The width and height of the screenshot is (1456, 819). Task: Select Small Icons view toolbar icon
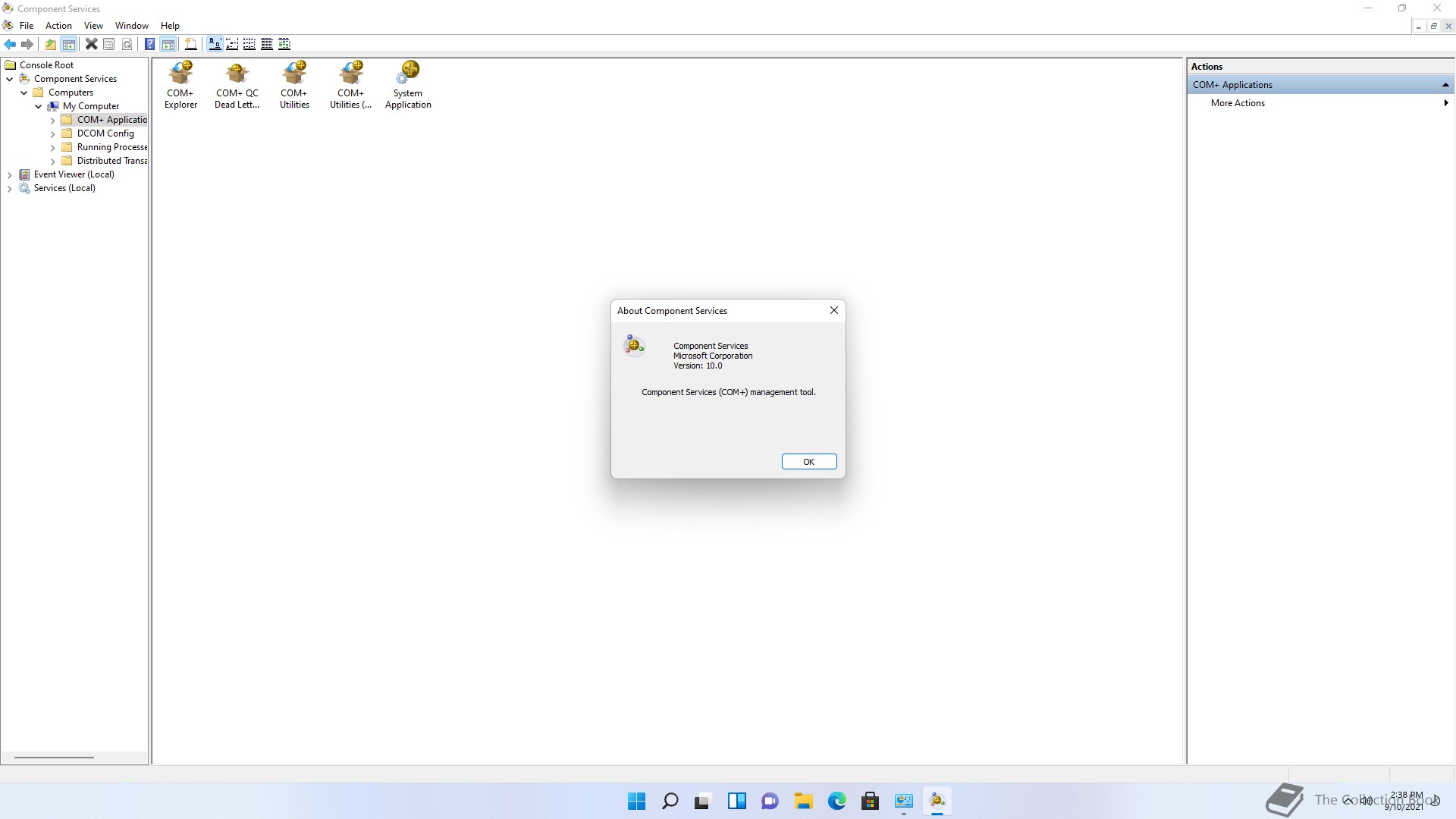click(232, 44)
